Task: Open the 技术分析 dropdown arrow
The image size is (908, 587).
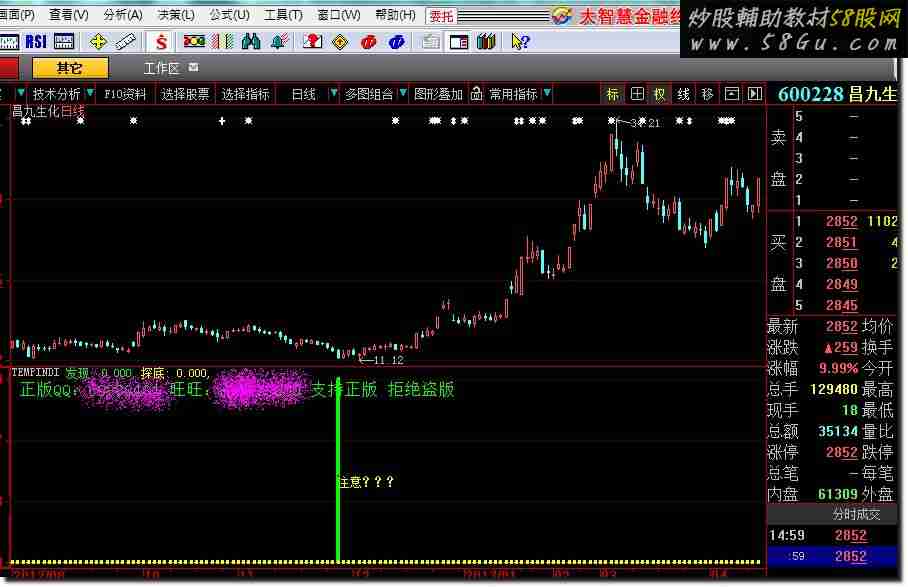Action: 90,93
